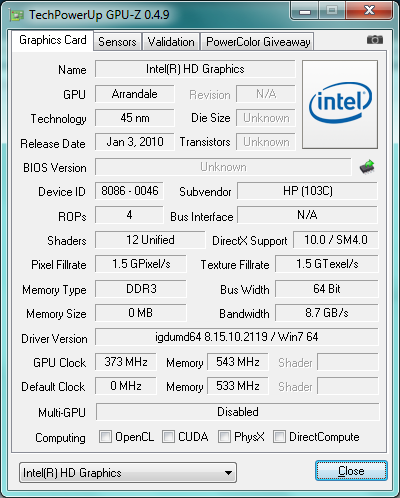Viewport: 400px width, 498px height.
Task: Click the ROPs value 4
Action: click(x=129, y=215)
